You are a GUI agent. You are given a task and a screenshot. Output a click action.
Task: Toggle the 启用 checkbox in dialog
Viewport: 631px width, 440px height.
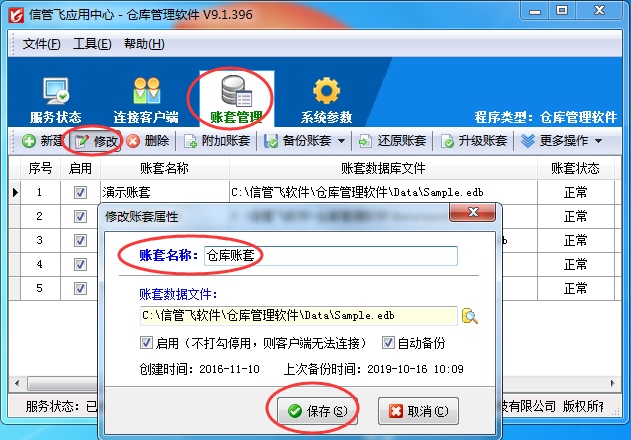[146, 343]
